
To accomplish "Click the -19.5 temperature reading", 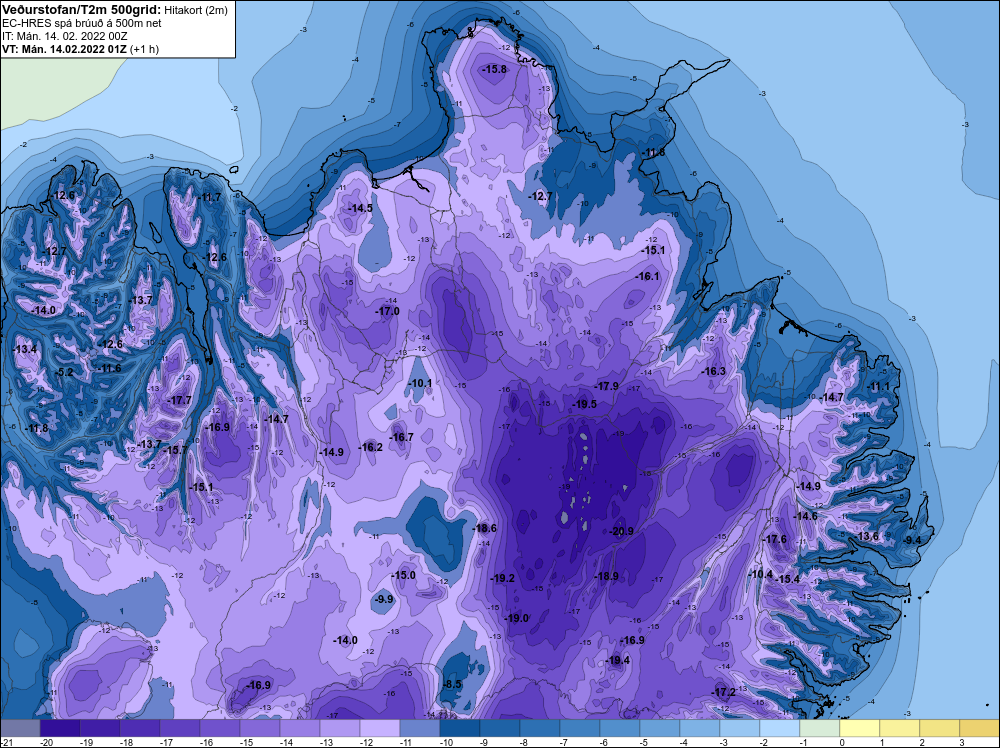I will [584, 404].
